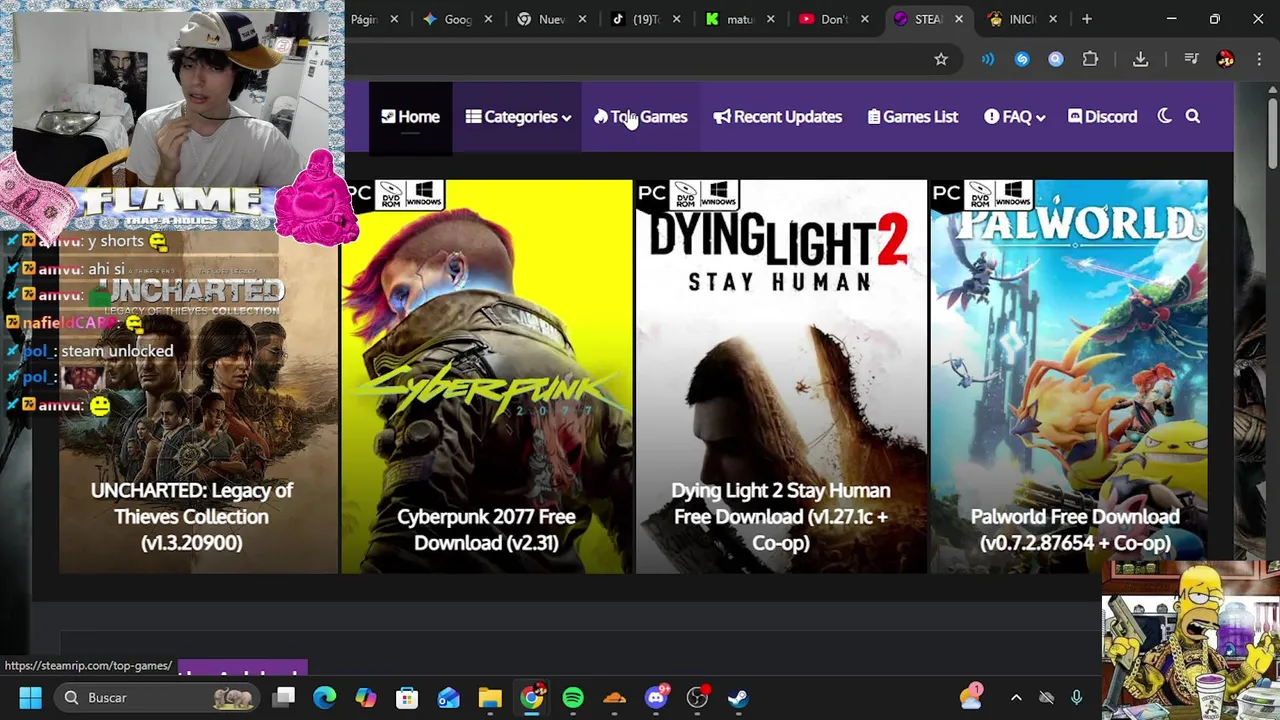Close the STEAMRIP tab
Screen dimensions: 1280x720
point(959,19)
